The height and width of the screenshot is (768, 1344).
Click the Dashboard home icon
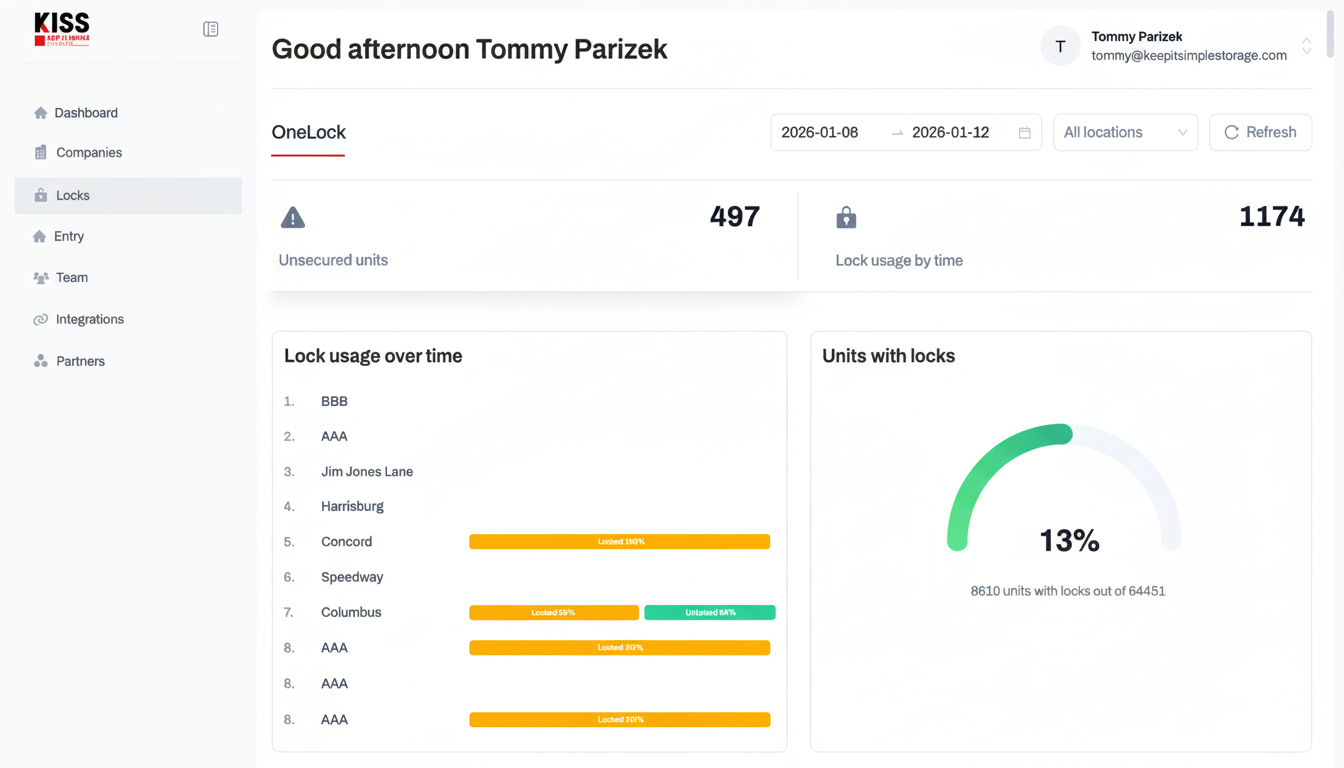[40, 113]
